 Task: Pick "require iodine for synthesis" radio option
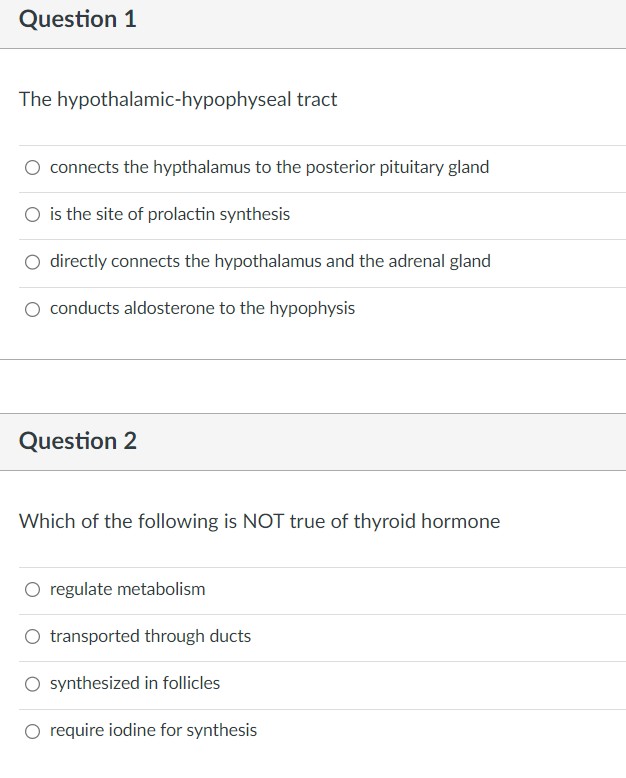pyautogui.click(x=32, y=731)
